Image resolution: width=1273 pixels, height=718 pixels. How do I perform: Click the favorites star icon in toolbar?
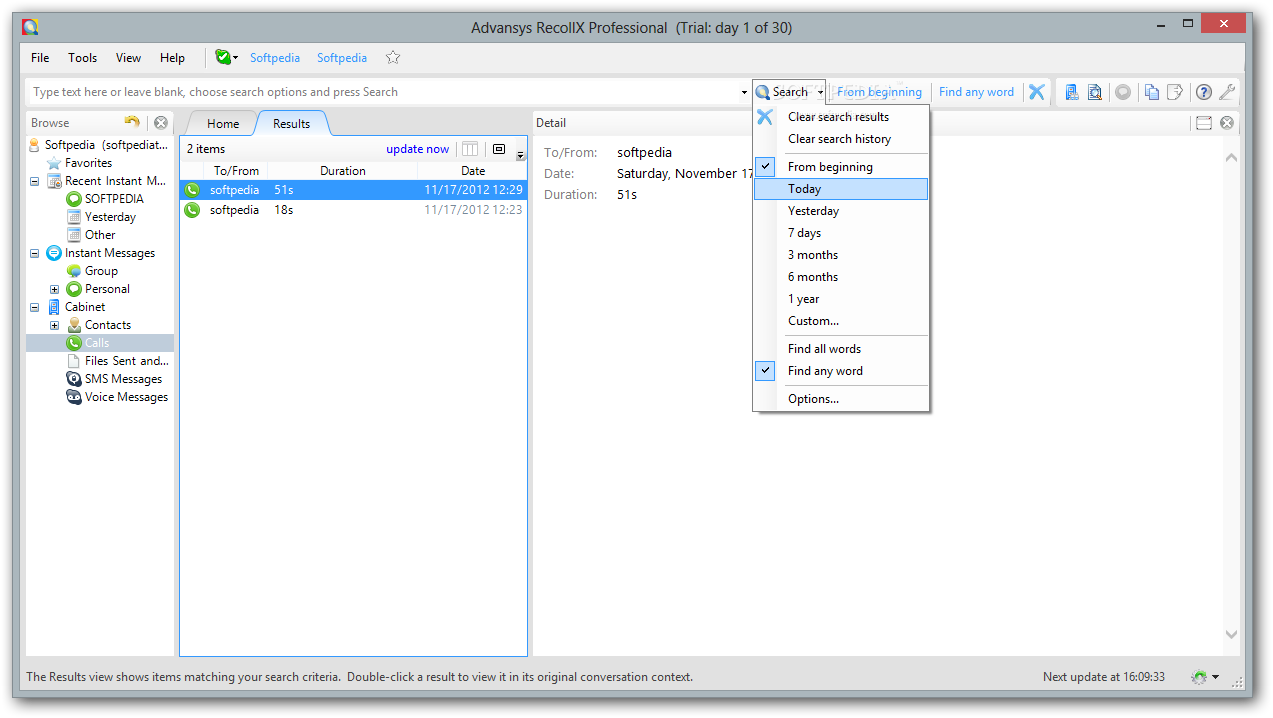coord(393,58)
